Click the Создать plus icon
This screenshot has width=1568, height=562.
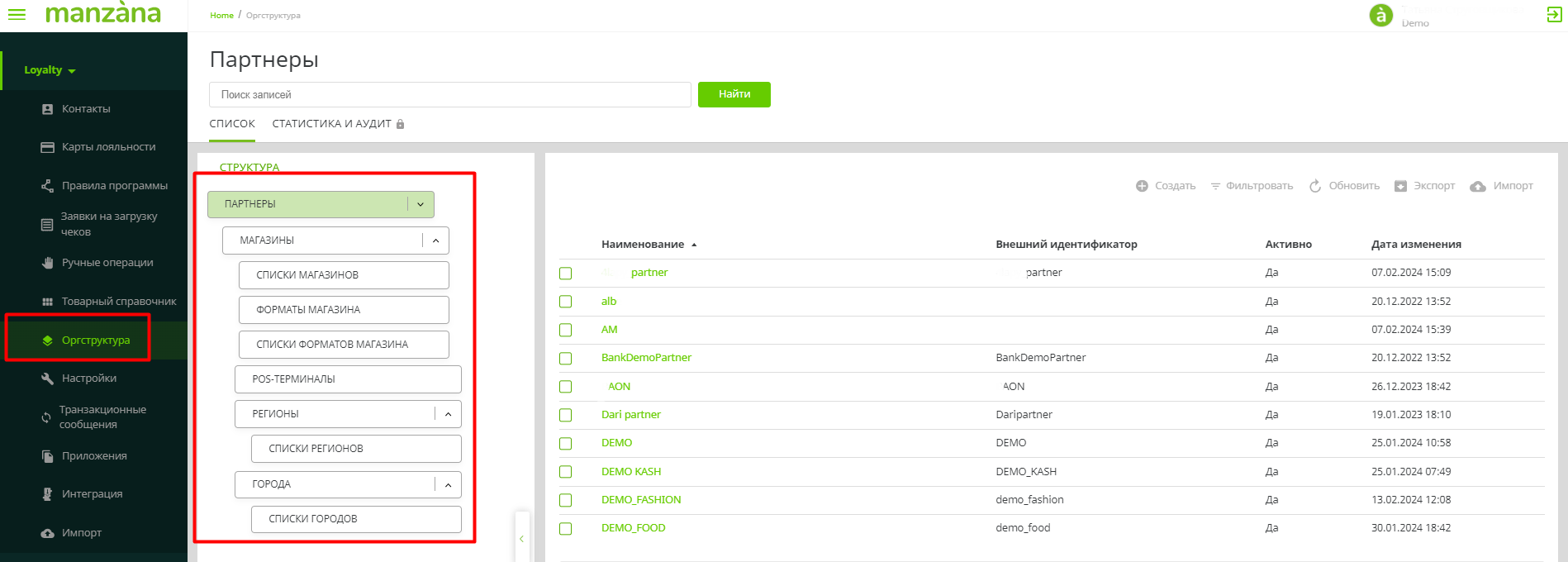click(x=1142, y=186)
